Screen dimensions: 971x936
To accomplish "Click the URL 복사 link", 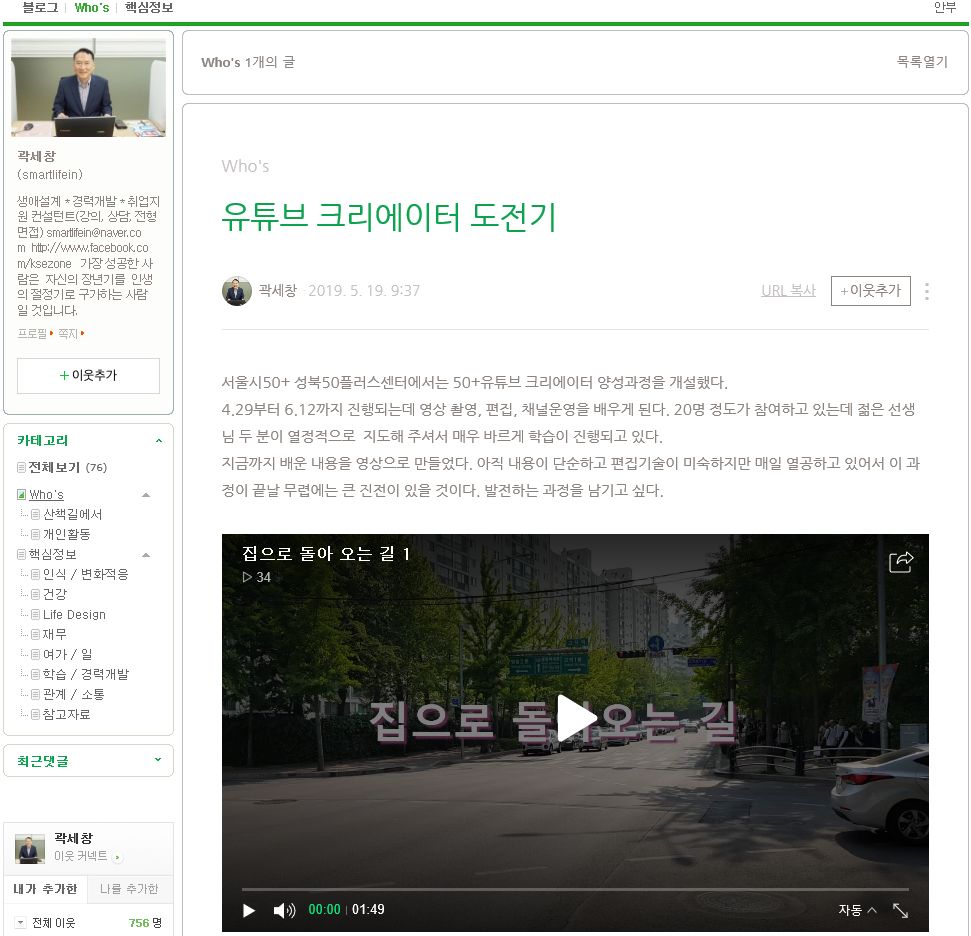I will pyautogui.click(x=788, y=291).
